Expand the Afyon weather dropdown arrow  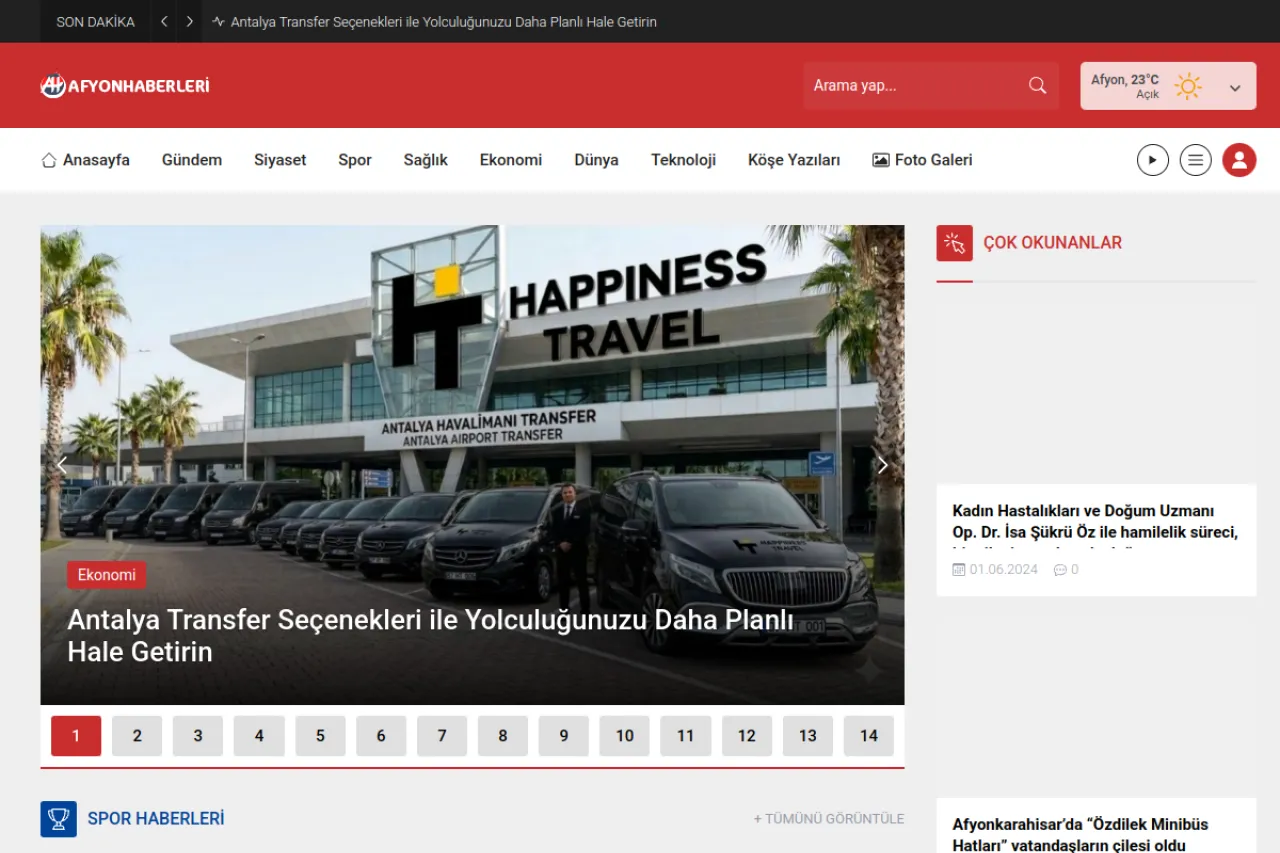[x=1235, y=88]
